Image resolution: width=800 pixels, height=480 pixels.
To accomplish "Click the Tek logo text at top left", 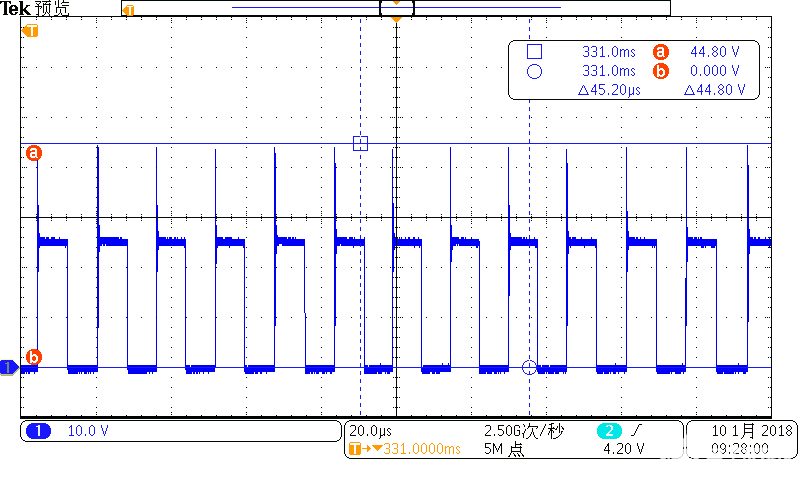I will [x=15, y=8].
